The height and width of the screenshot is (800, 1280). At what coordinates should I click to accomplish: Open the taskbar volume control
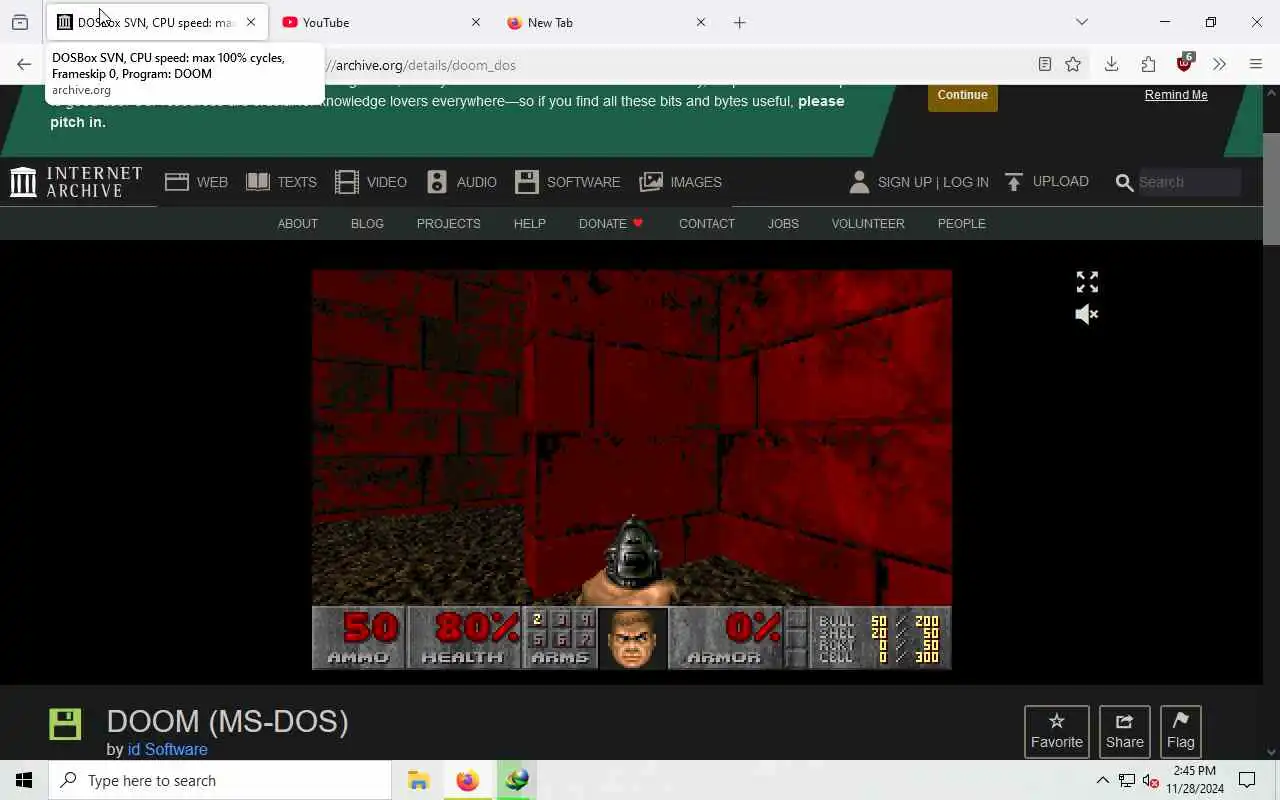[1150, 780]
